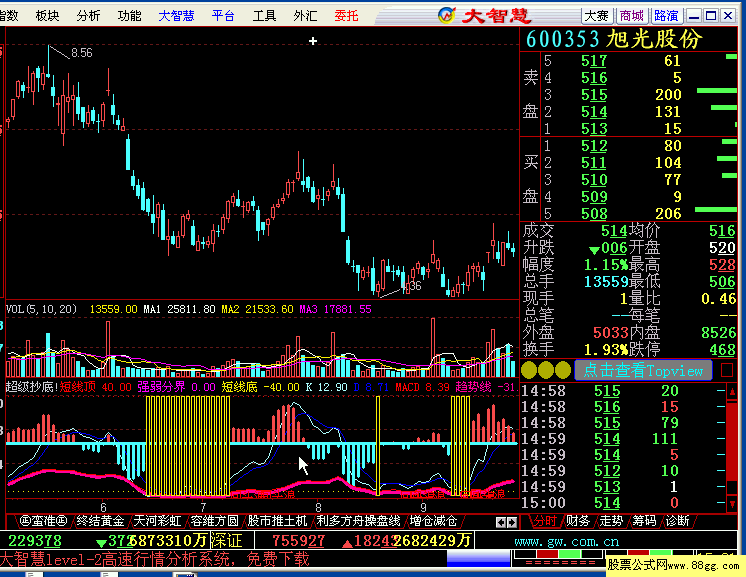Select the 增仓减仓 indicator tab
746x577 pixels.
coord(433,521)
